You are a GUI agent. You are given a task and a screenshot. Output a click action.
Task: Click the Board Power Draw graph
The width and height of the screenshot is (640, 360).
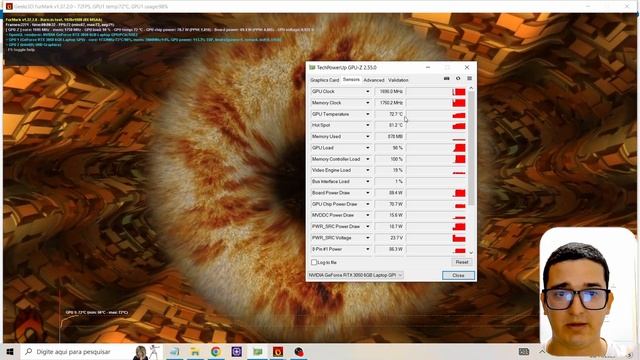437,193
